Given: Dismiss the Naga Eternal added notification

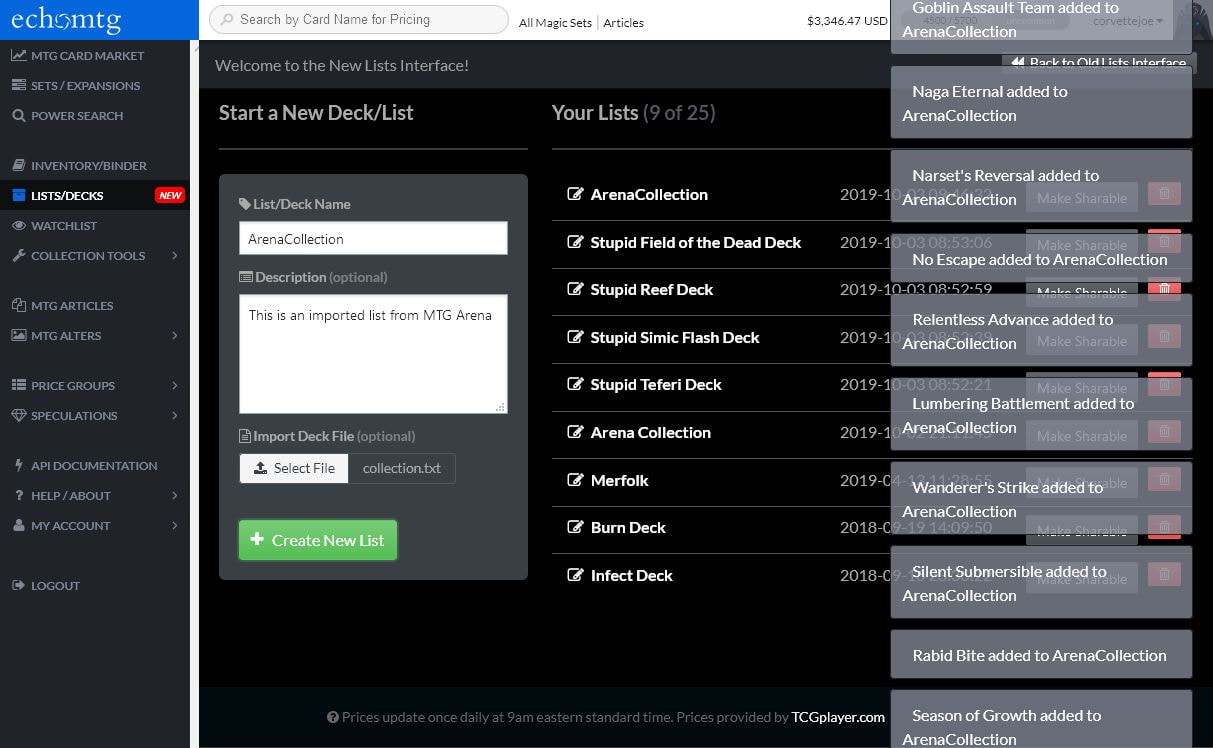Looking at the screenshot, I should point(1041,102).
